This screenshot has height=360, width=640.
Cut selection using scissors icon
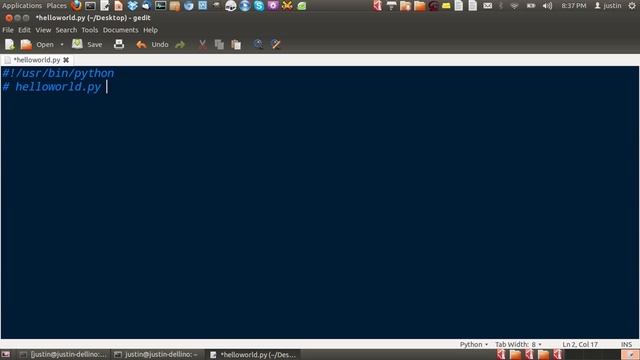pos(202,44)
